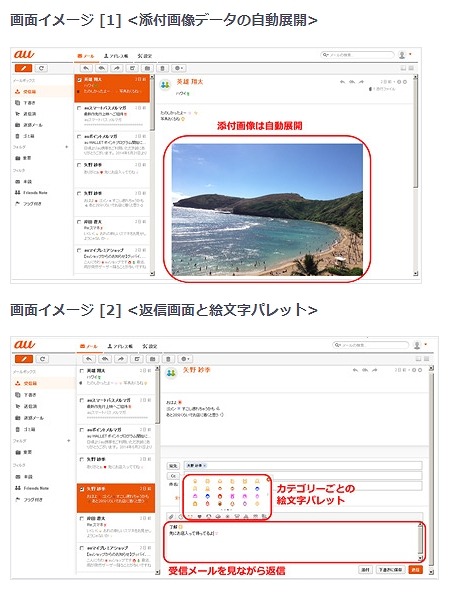
Task: Open the 設定 tab in image [2]
Action: click(x=150, y=346)
